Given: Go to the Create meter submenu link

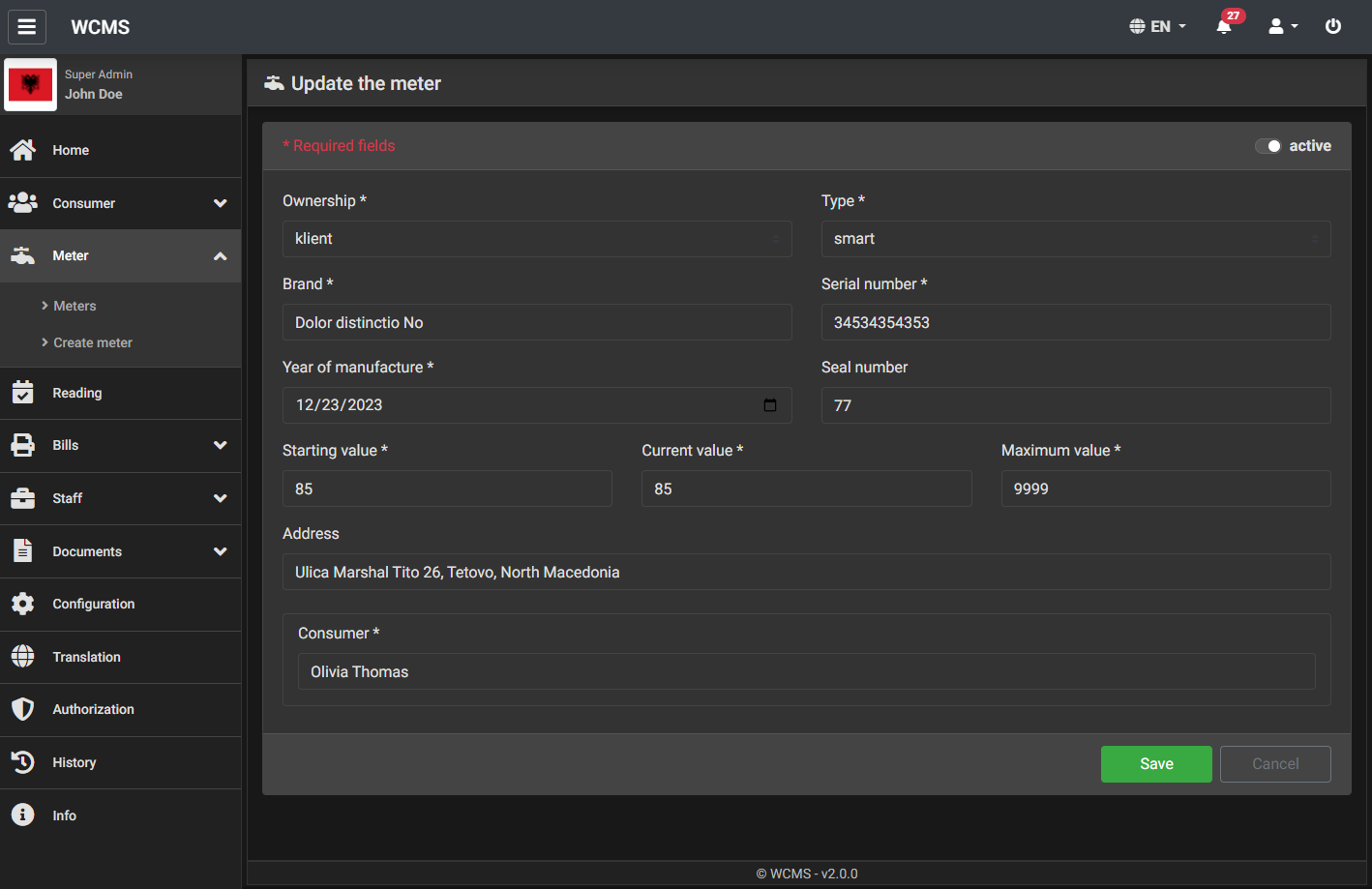Looking at the screenshot, I should pos(93,342).
